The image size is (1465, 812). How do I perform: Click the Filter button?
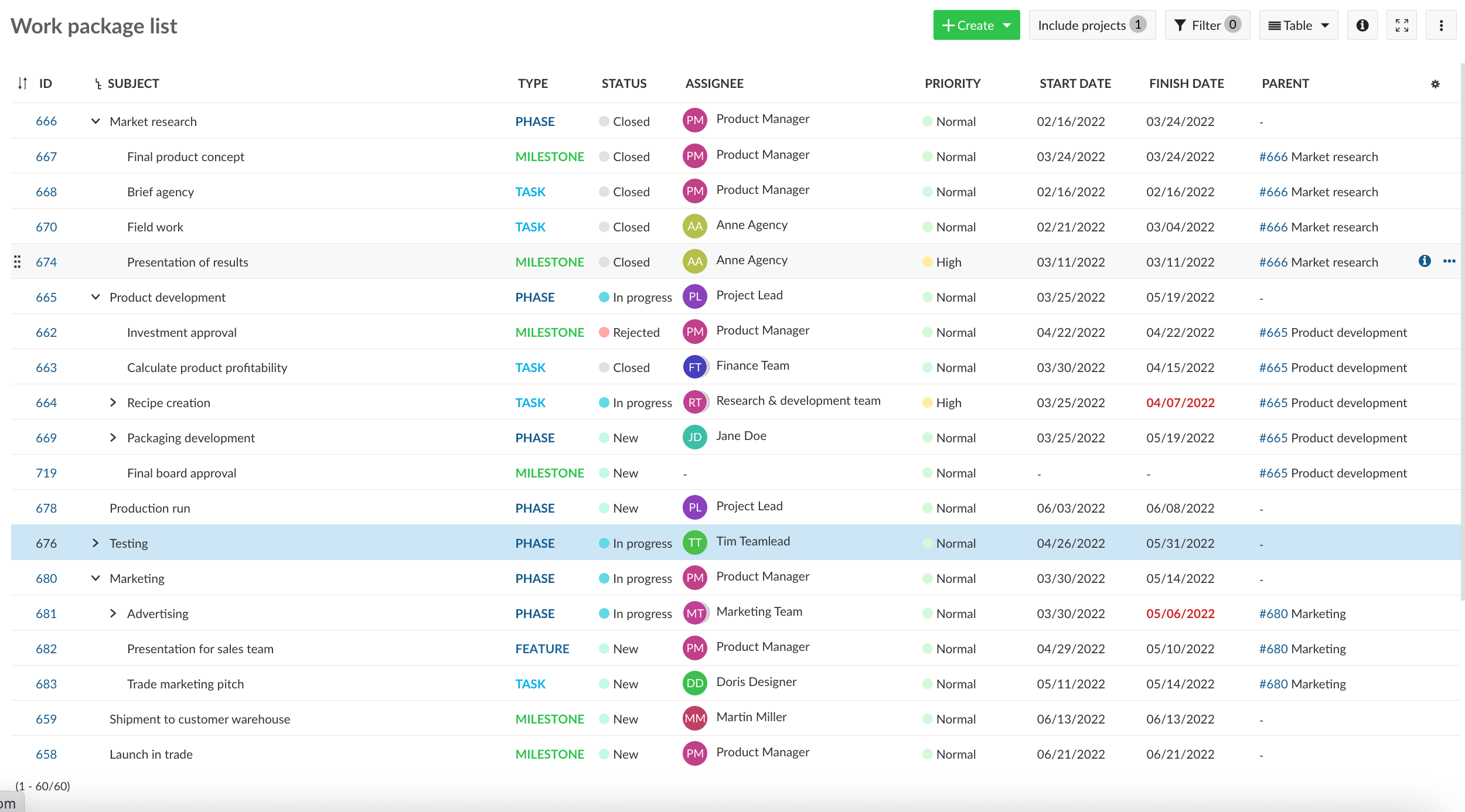(1207, 25)
